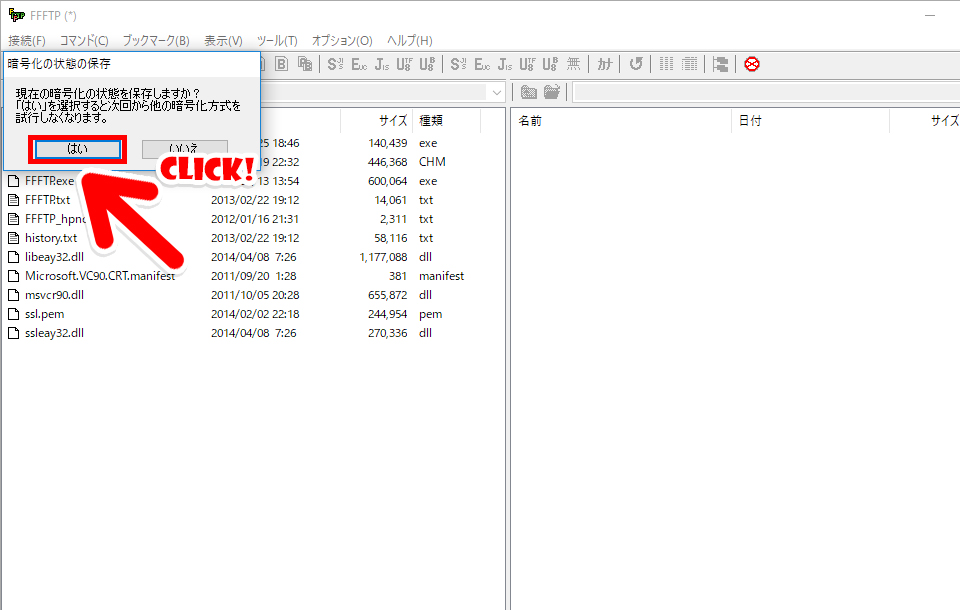Expand the local path dropdown arrow
The image size is (960, 610).
click(x=497, y=92)
